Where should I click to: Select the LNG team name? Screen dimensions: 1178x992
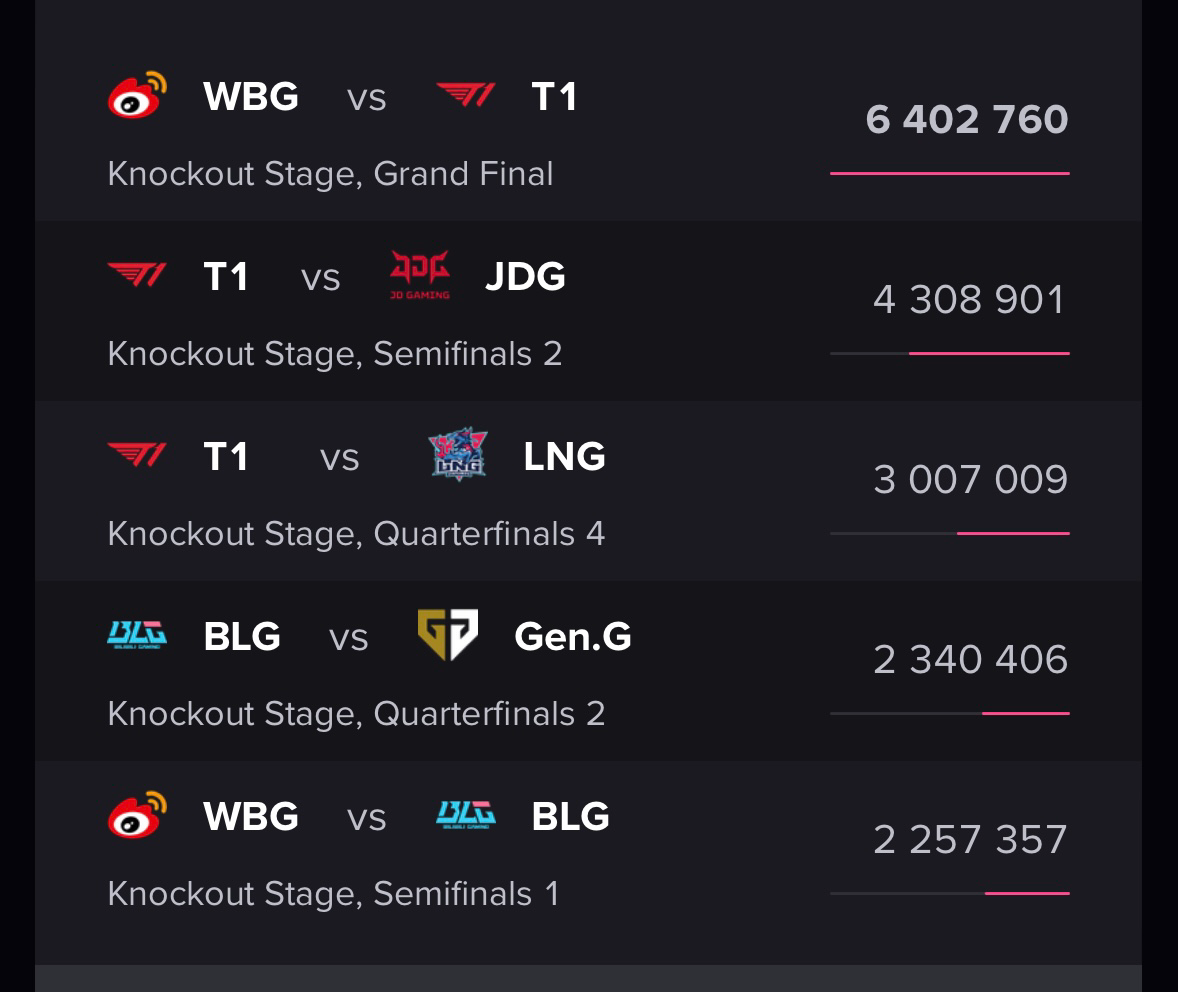[564, 456]
